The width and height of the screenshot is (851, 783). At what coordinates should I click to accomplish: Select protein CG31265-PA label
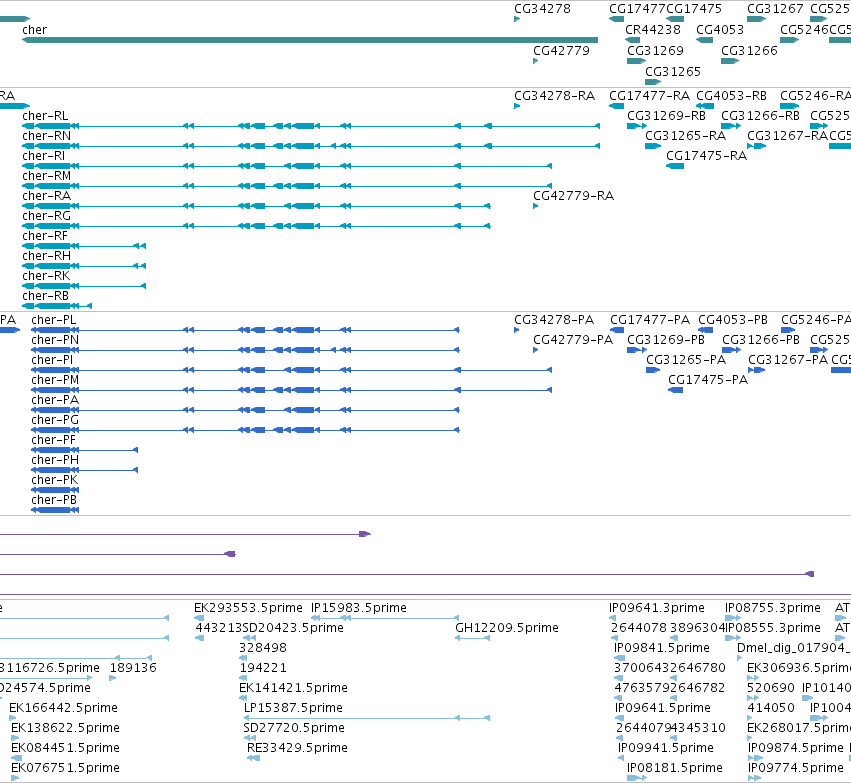[x=685, y=360]
